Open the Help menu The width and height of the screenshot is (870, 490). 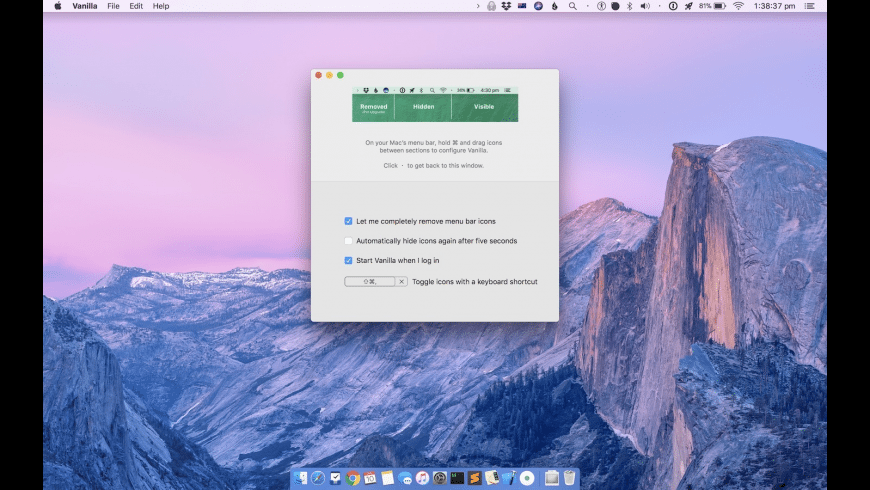pyautogui.click(x=160, y=6)
